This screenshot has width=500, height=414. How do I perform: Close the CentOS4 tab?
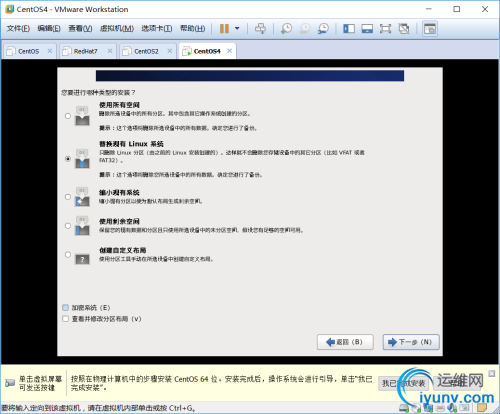[x=229, y=51]
